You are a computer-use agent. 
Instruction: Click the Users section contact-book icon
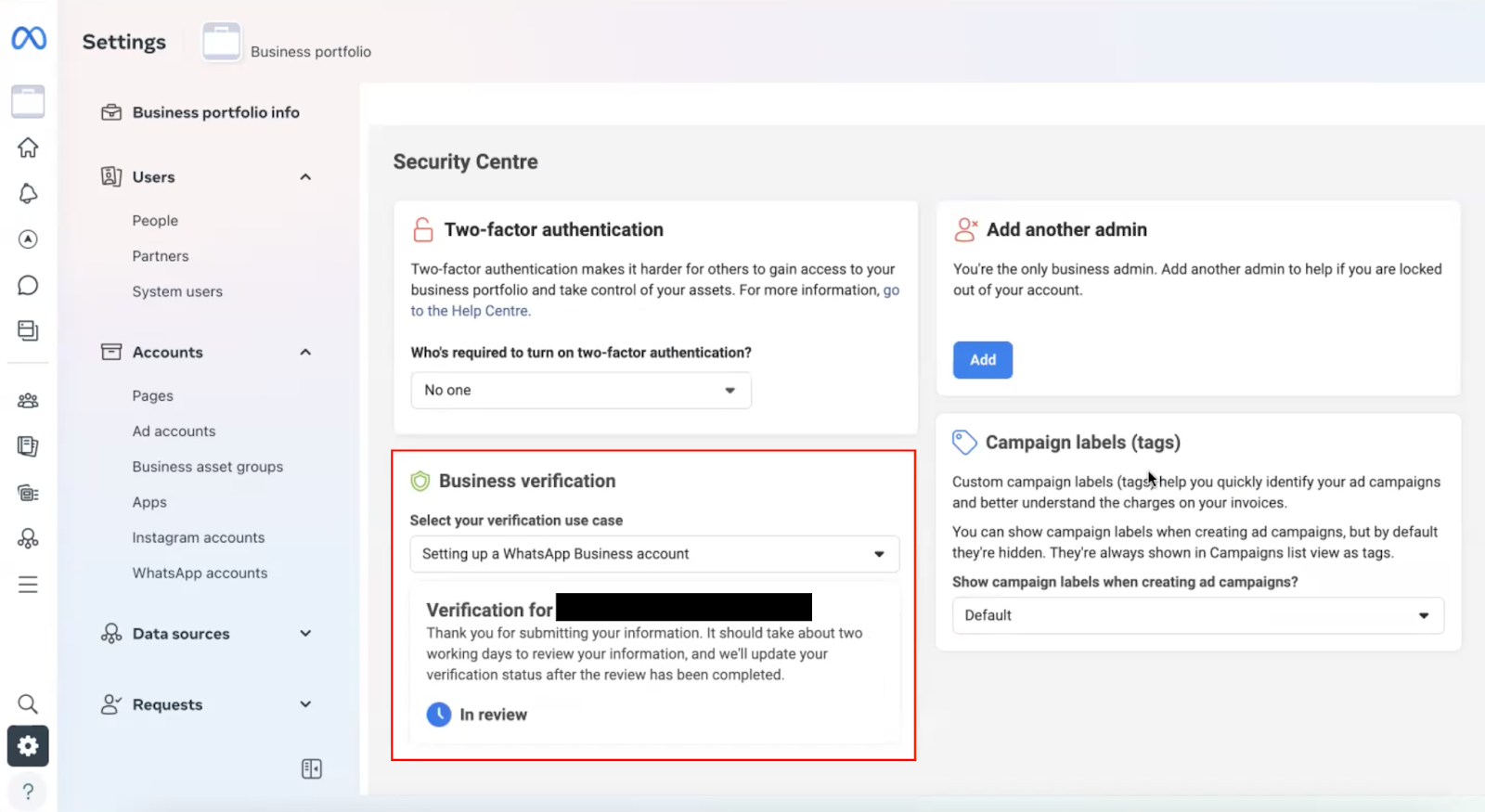(111, 176)
